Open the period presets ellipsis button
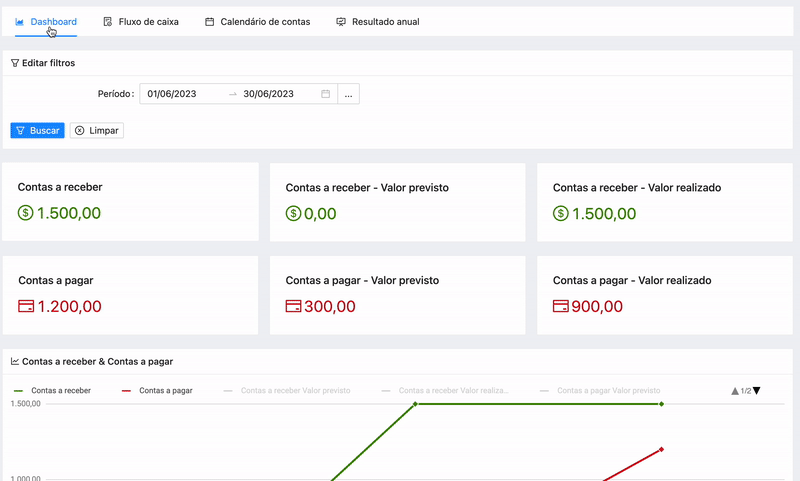 click(348, 94)
